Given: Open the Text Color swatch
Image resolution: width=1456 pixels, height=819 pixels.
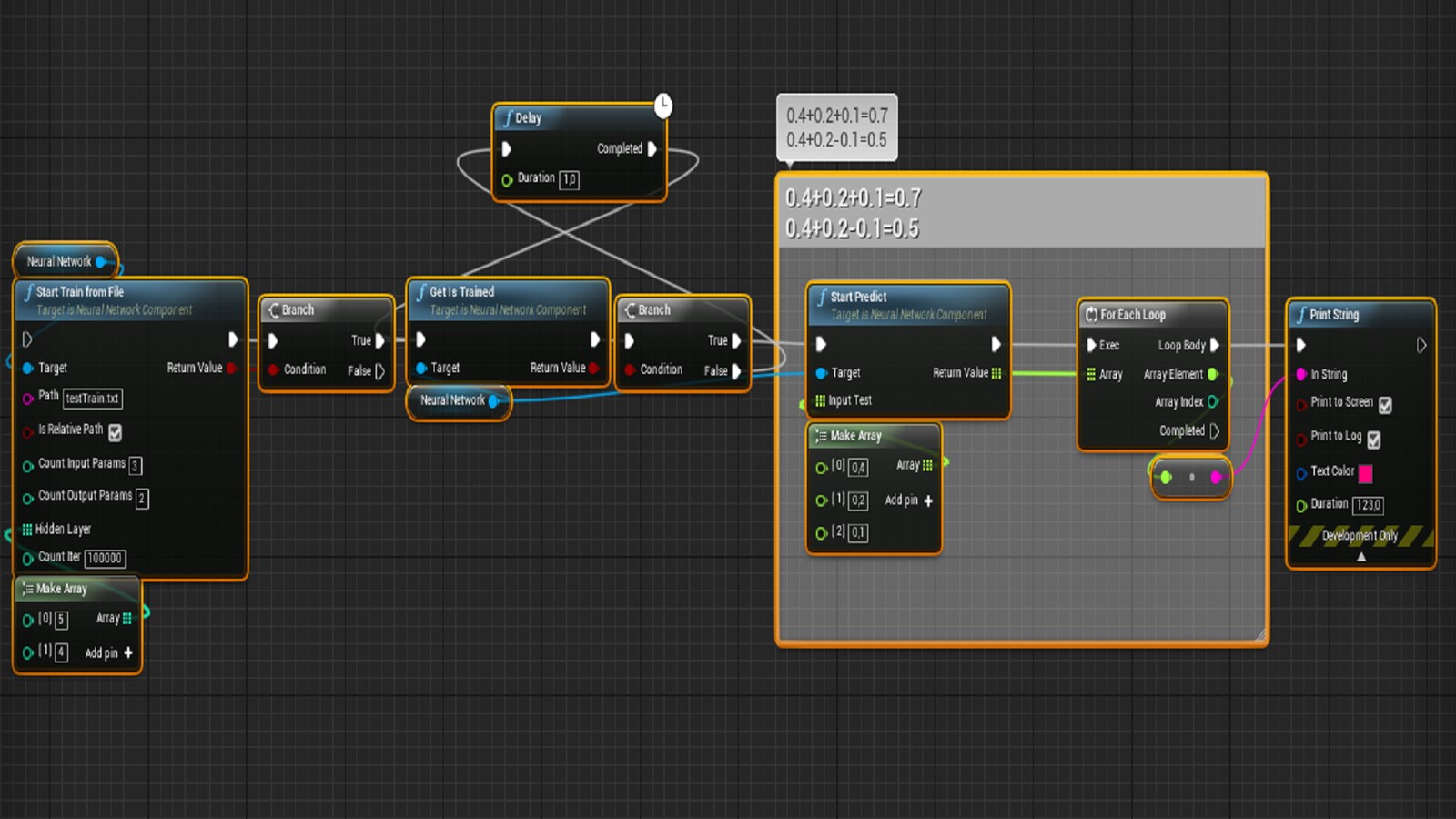Looking at the screenshot, I should [1365, 472].
